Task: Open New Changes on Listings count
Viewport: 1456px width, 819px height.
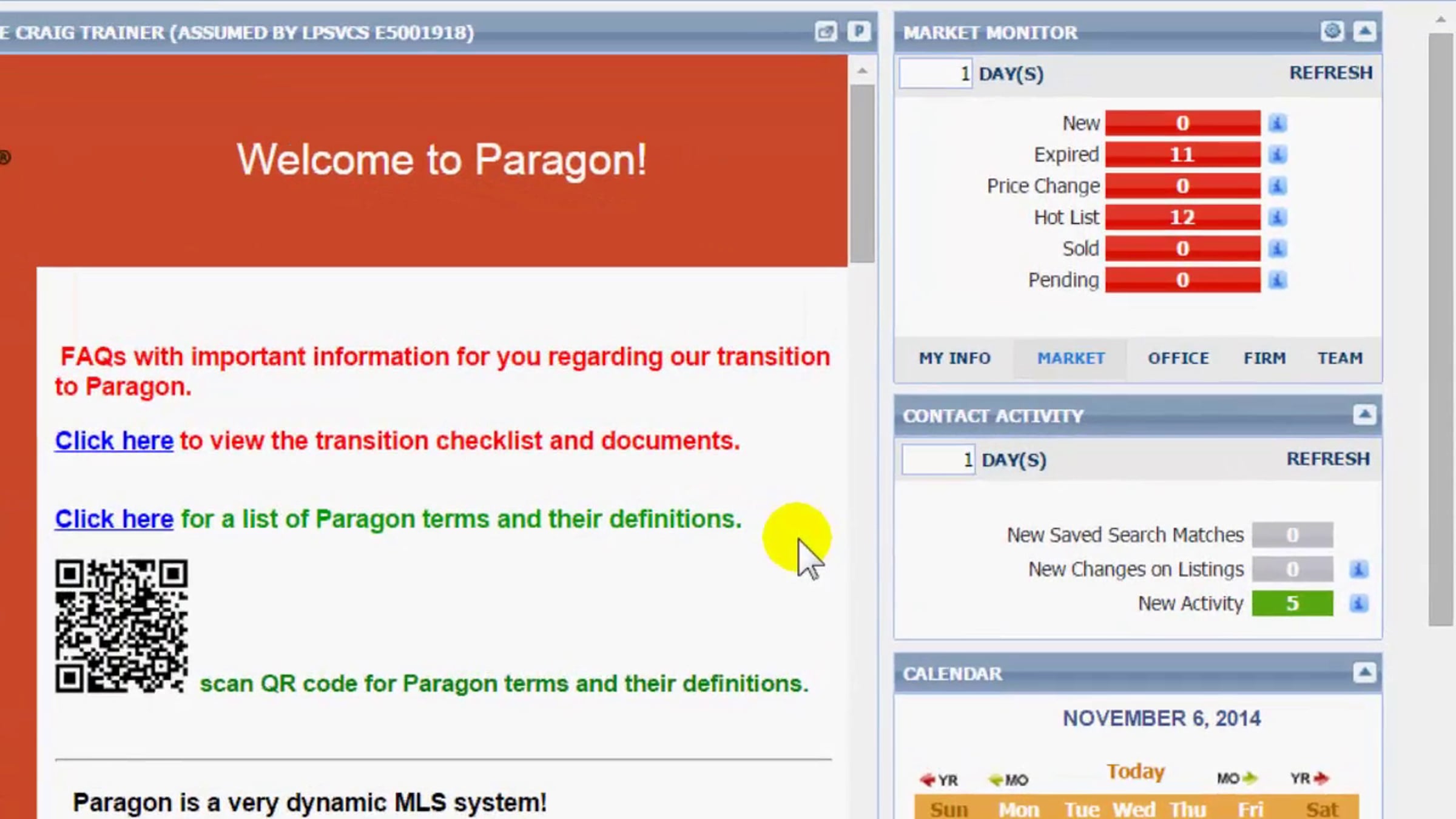Action: (1293, 569)
